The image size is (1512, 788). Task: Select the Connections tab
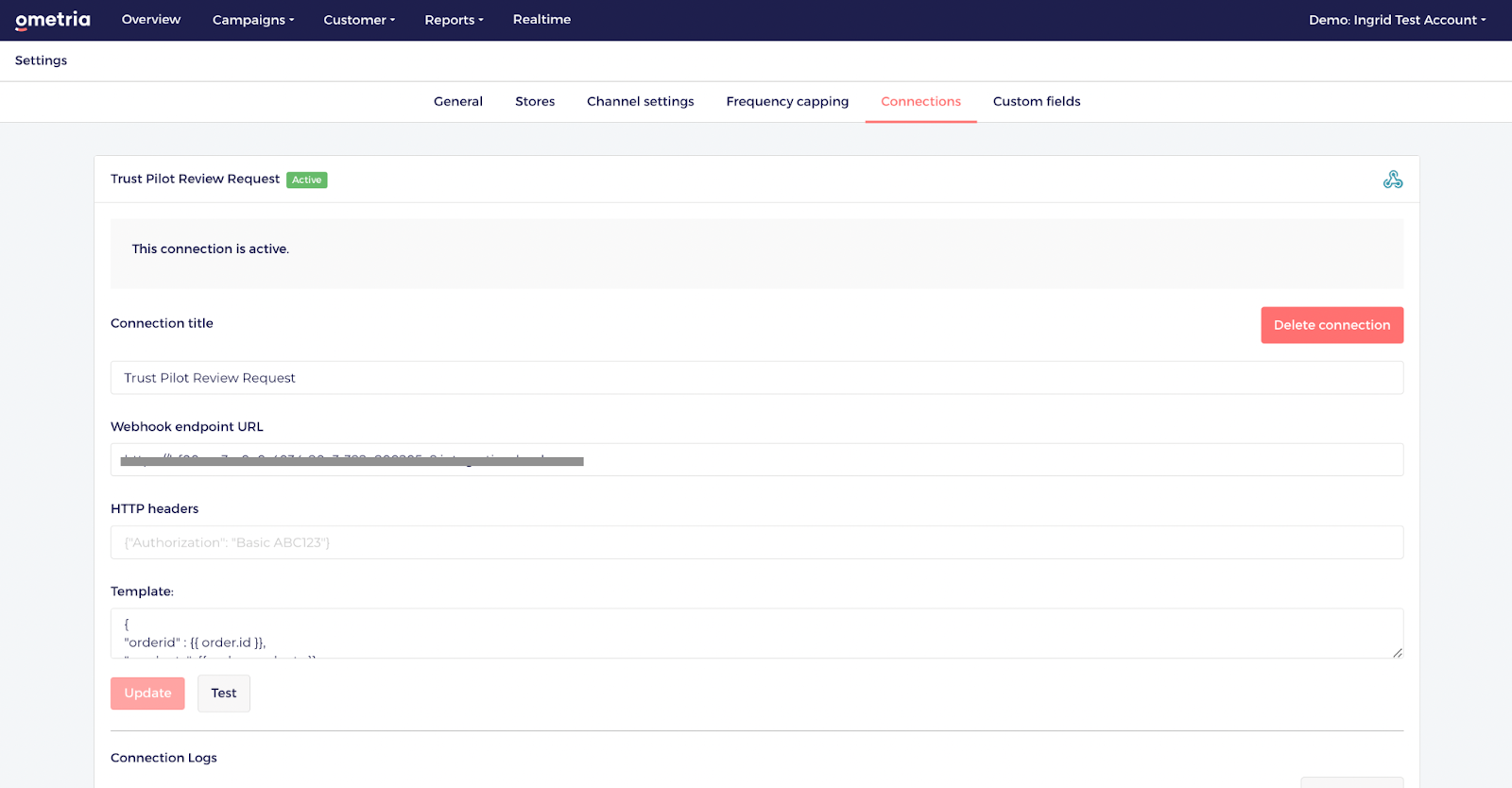(x=920, y=101)
